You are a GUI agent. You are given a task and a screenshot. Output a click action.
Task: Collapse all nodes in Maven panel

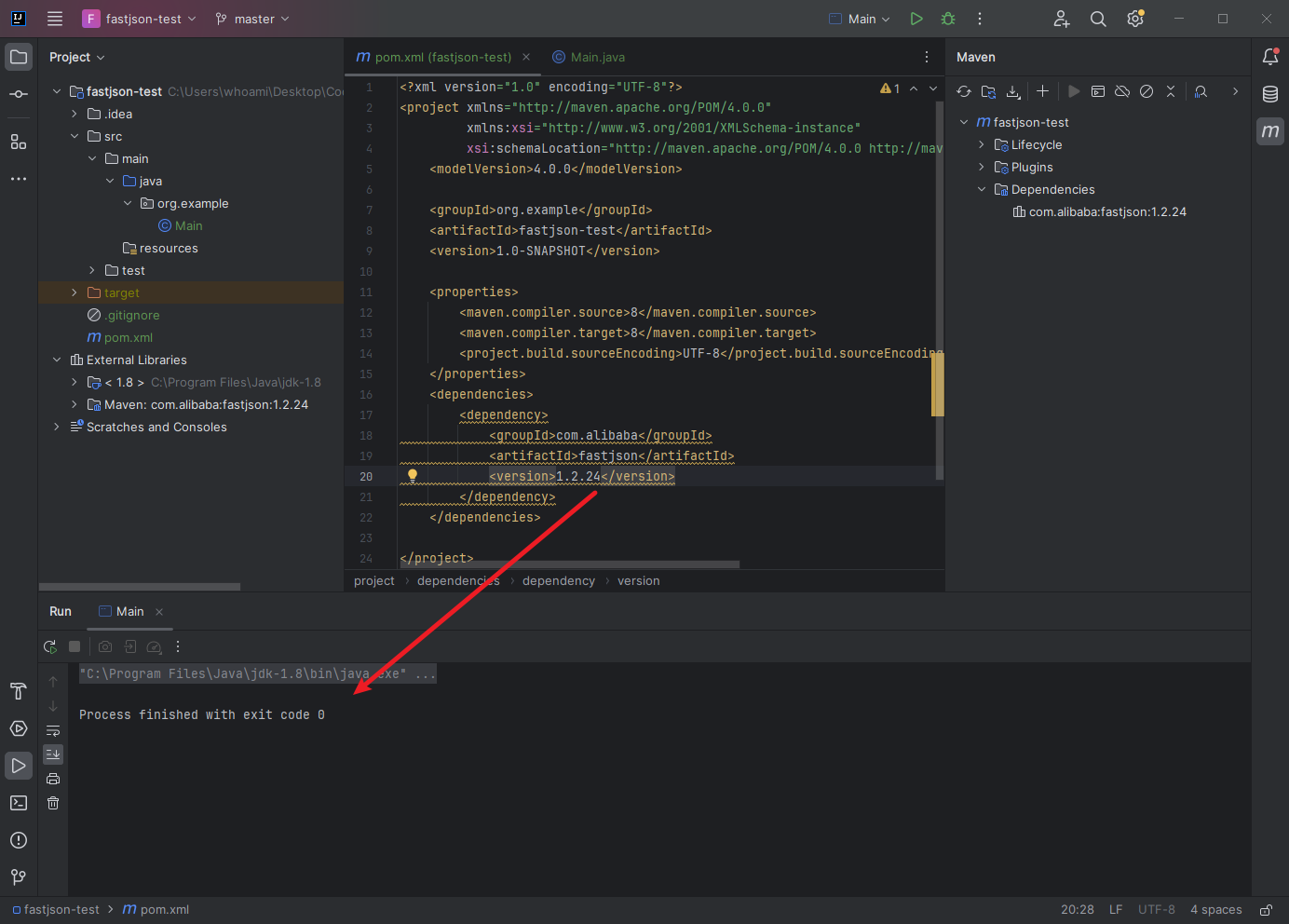[1171, 91]
